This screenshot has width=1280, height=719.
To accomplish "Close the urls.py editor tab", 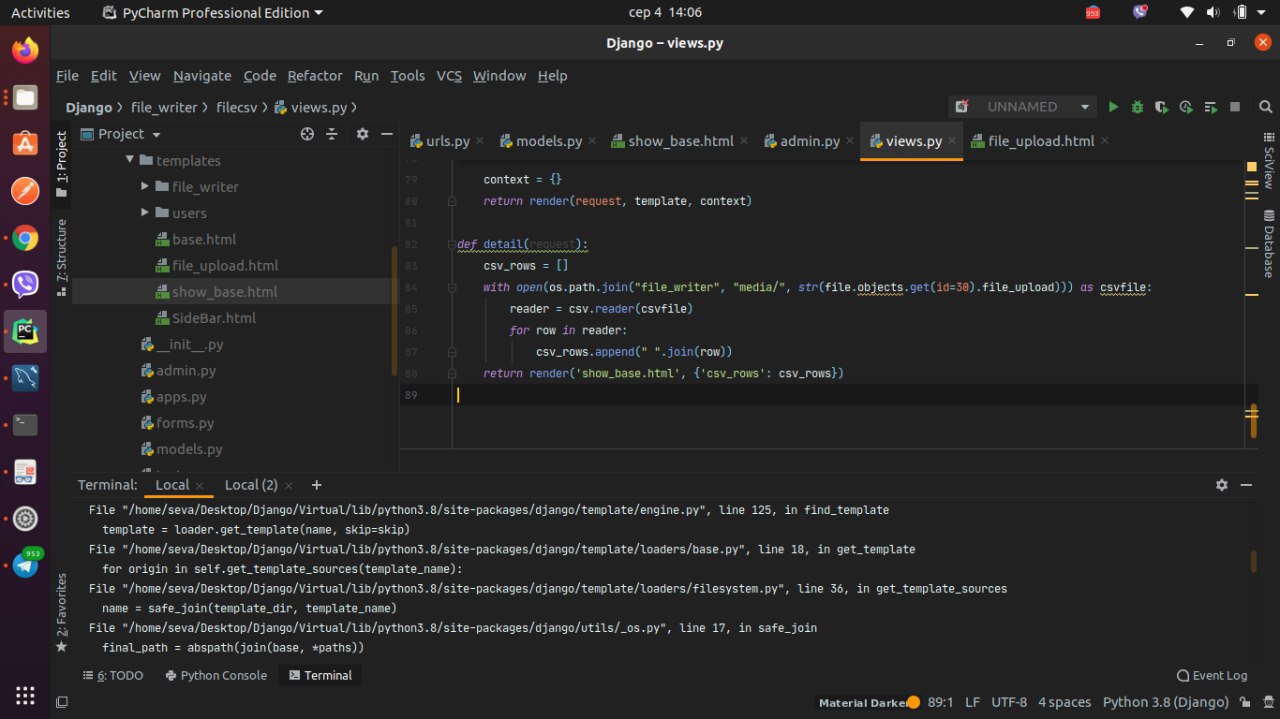I will click(x=480, y=141).
